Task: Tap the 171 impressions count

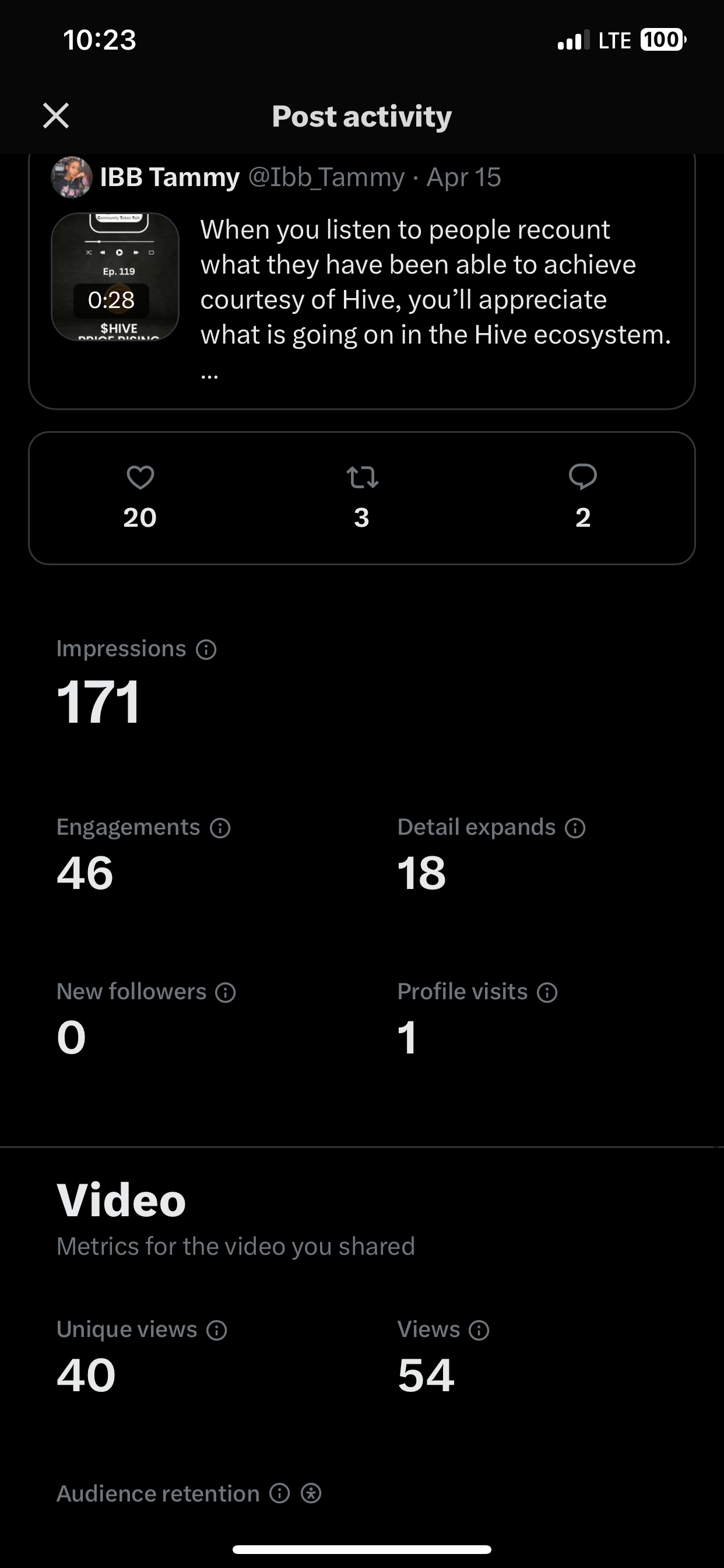Action: tap(98, 702)
